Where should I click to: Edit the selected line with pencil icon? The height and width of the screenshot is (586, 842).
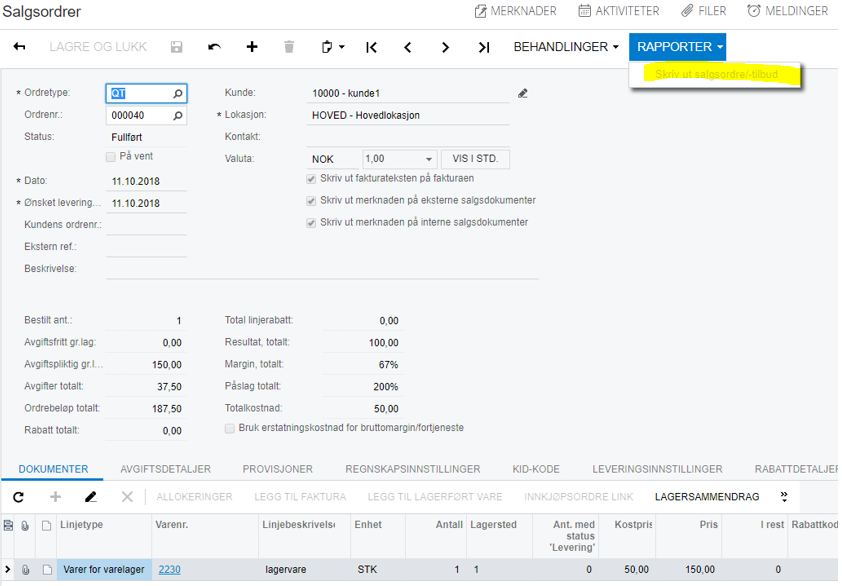91,497
